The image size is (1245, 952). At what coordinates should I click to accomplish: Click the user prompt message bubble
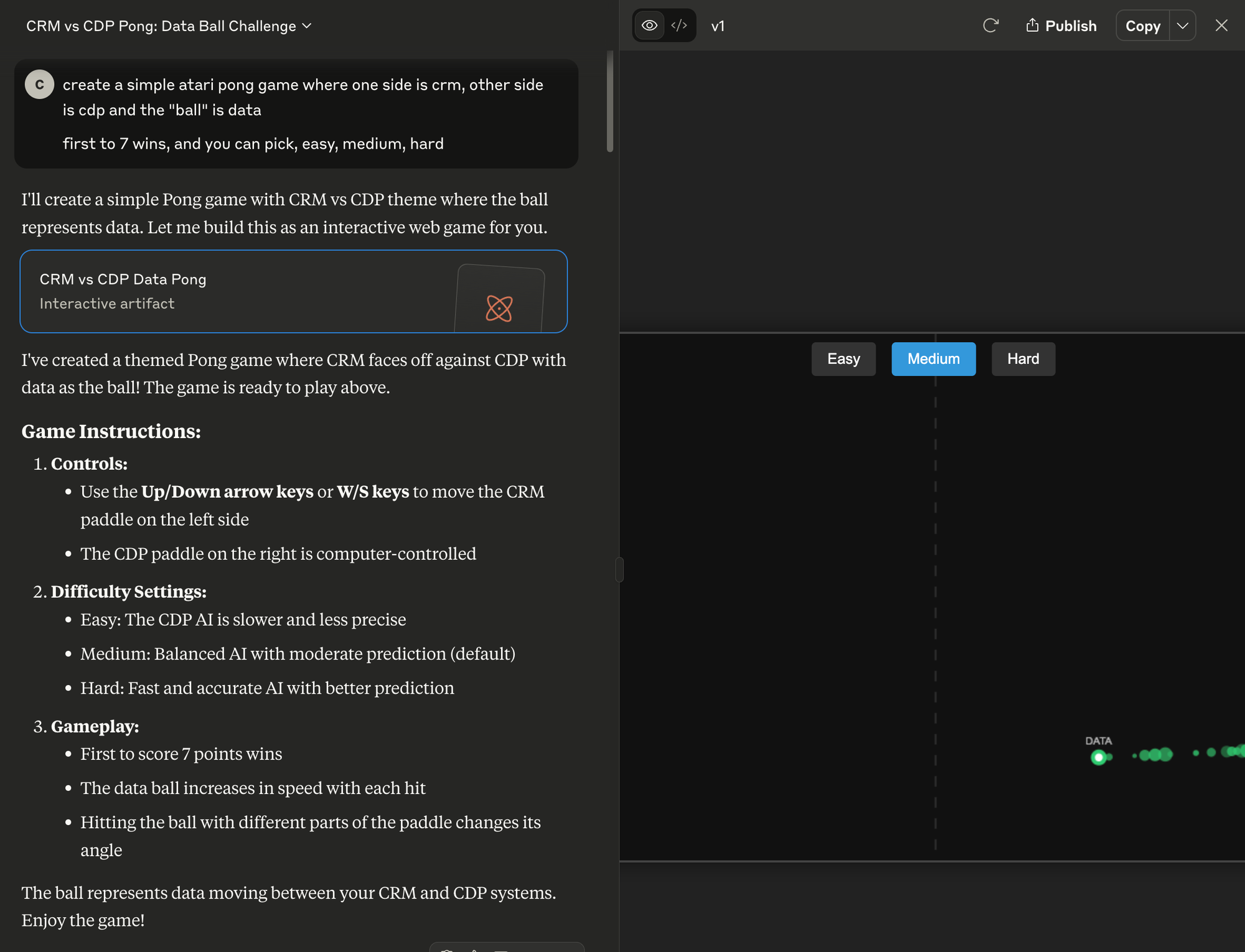296,114
